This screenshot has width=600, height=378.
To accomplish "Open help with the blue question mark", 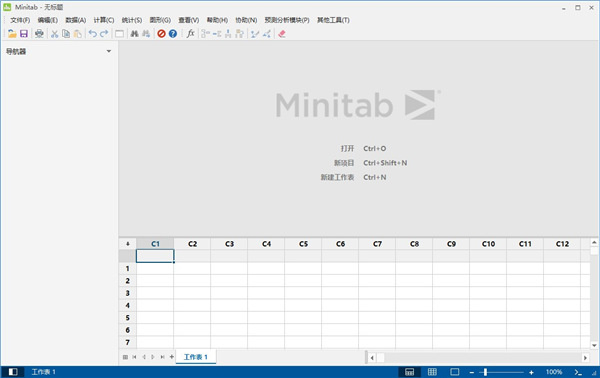I will [x=173, y=34].
